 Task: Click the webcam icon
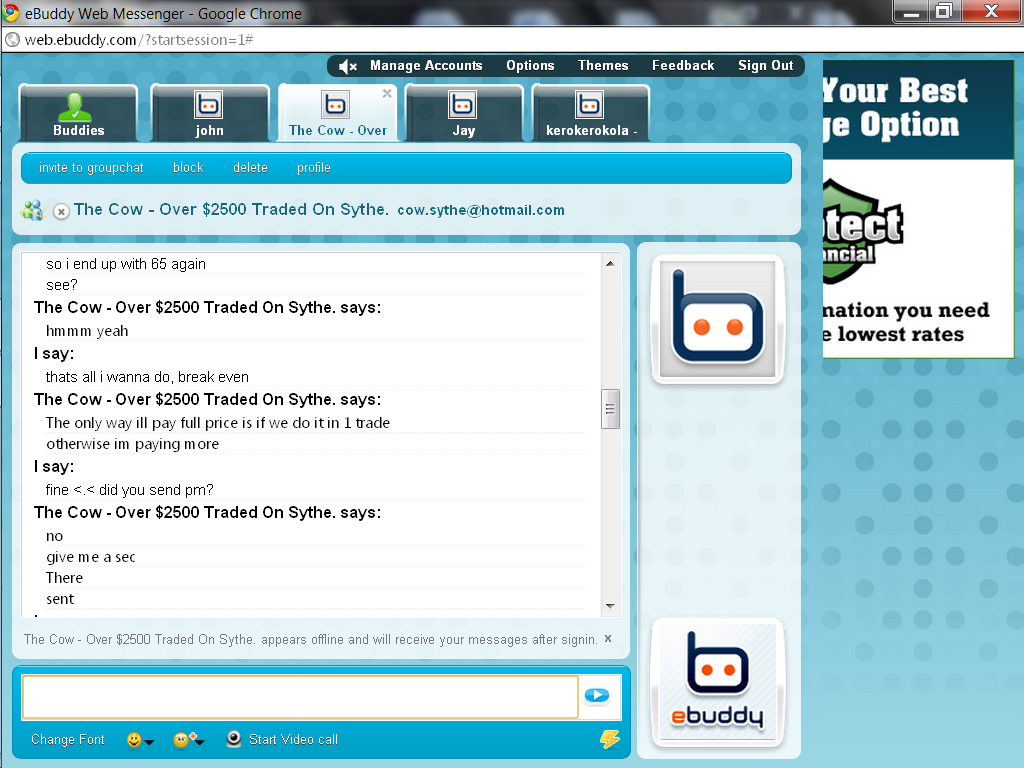click(x=234, y=739)
